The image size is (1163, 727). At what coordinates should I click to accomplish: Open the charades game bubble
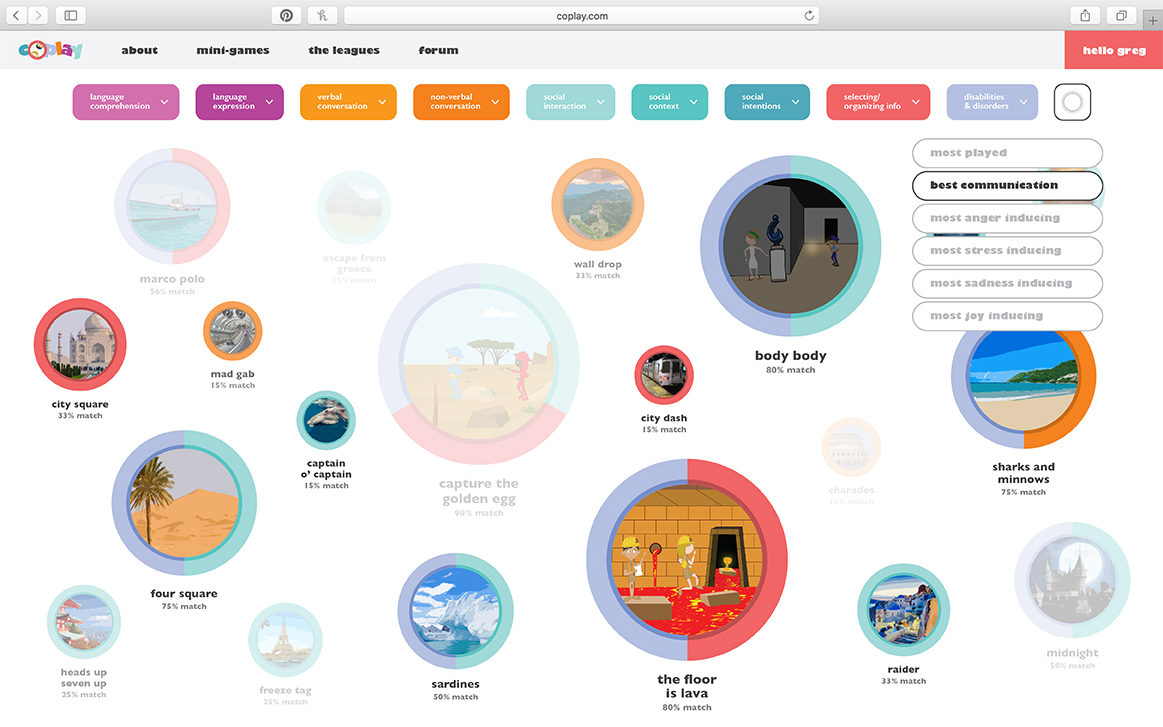tap(851, 447)
